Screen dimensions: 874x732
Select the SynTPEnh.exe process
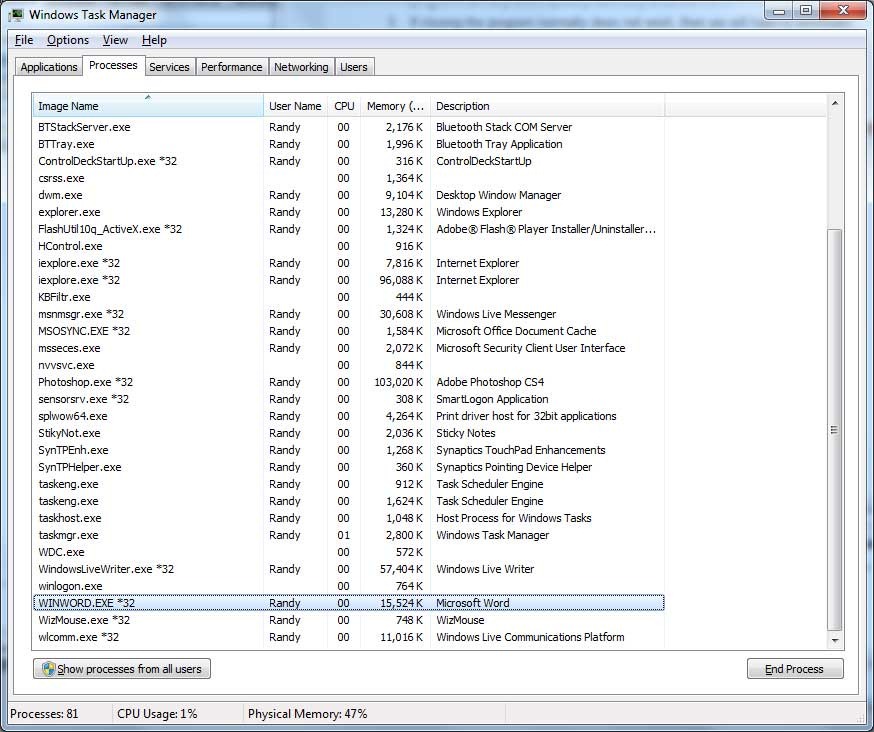pos(348,450)
